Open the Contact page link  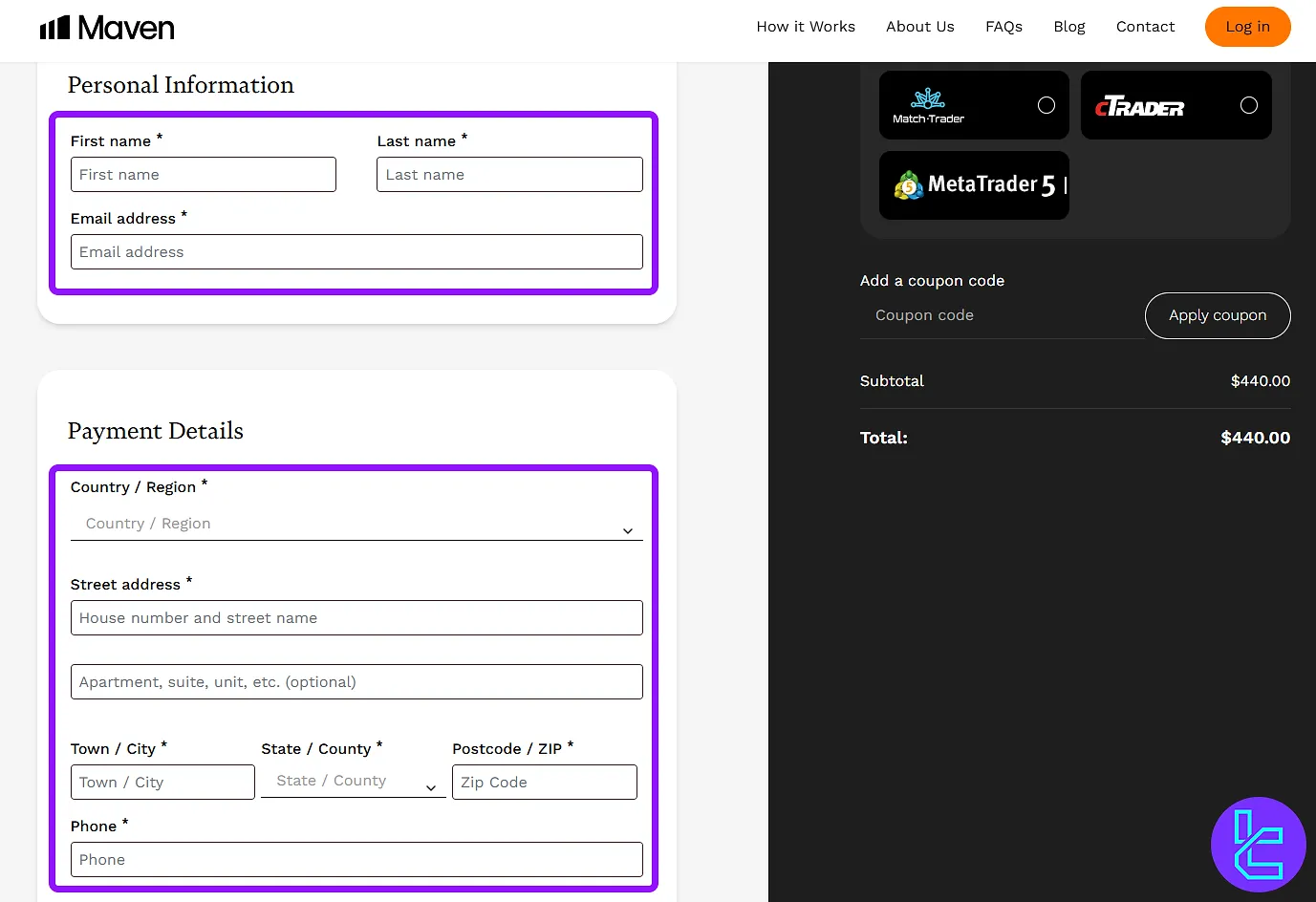tap(1145, 27)
